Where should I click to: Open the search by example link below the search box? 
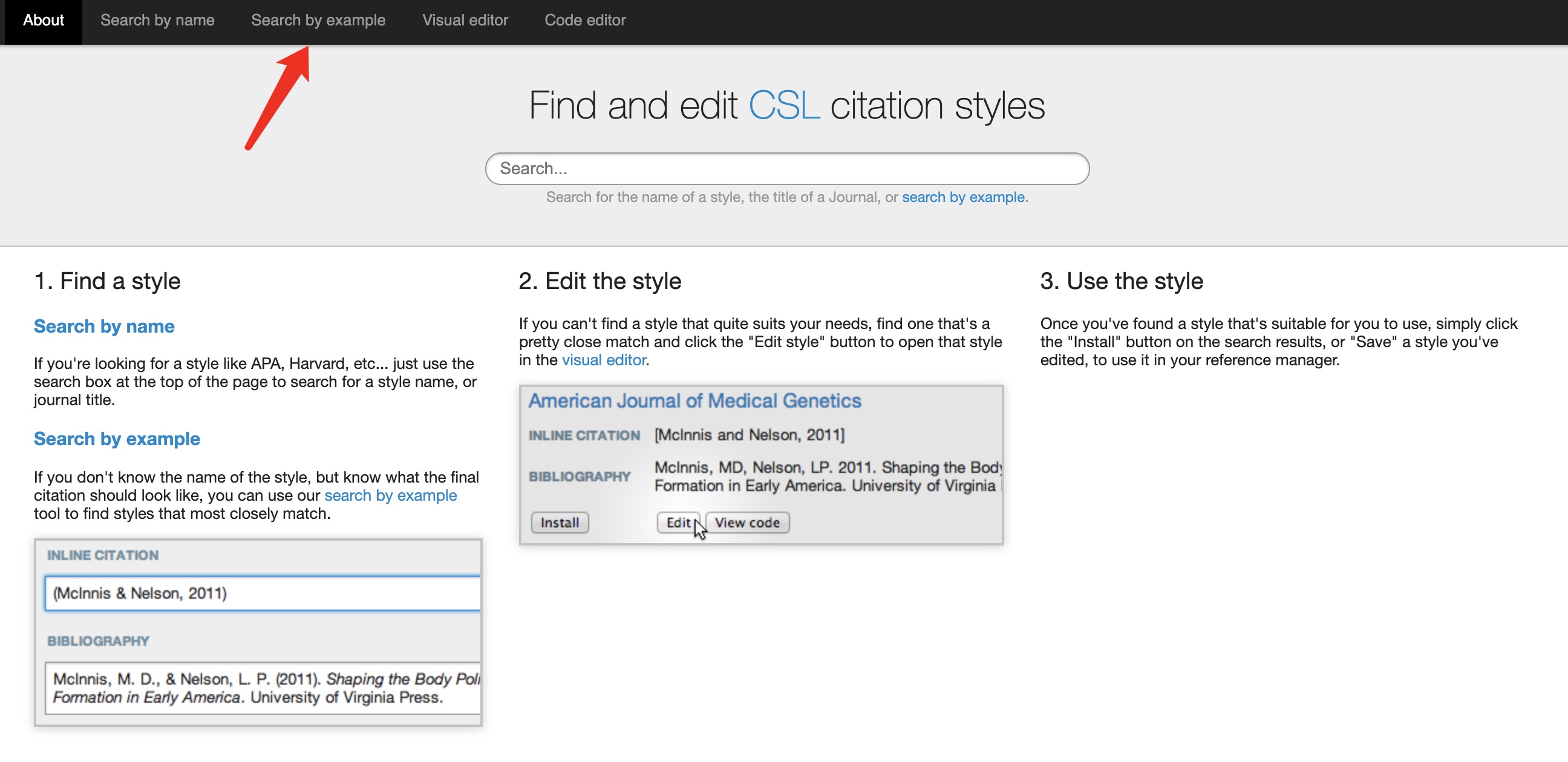pyautogui.click(x=964, y=197)
